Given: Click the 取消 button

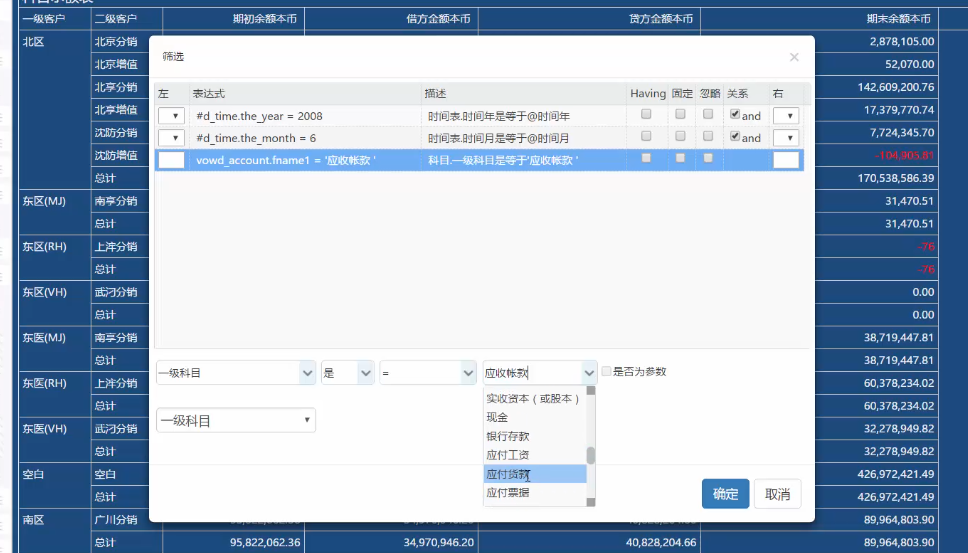Looking at the screenshot, I should tap(777, 494).
